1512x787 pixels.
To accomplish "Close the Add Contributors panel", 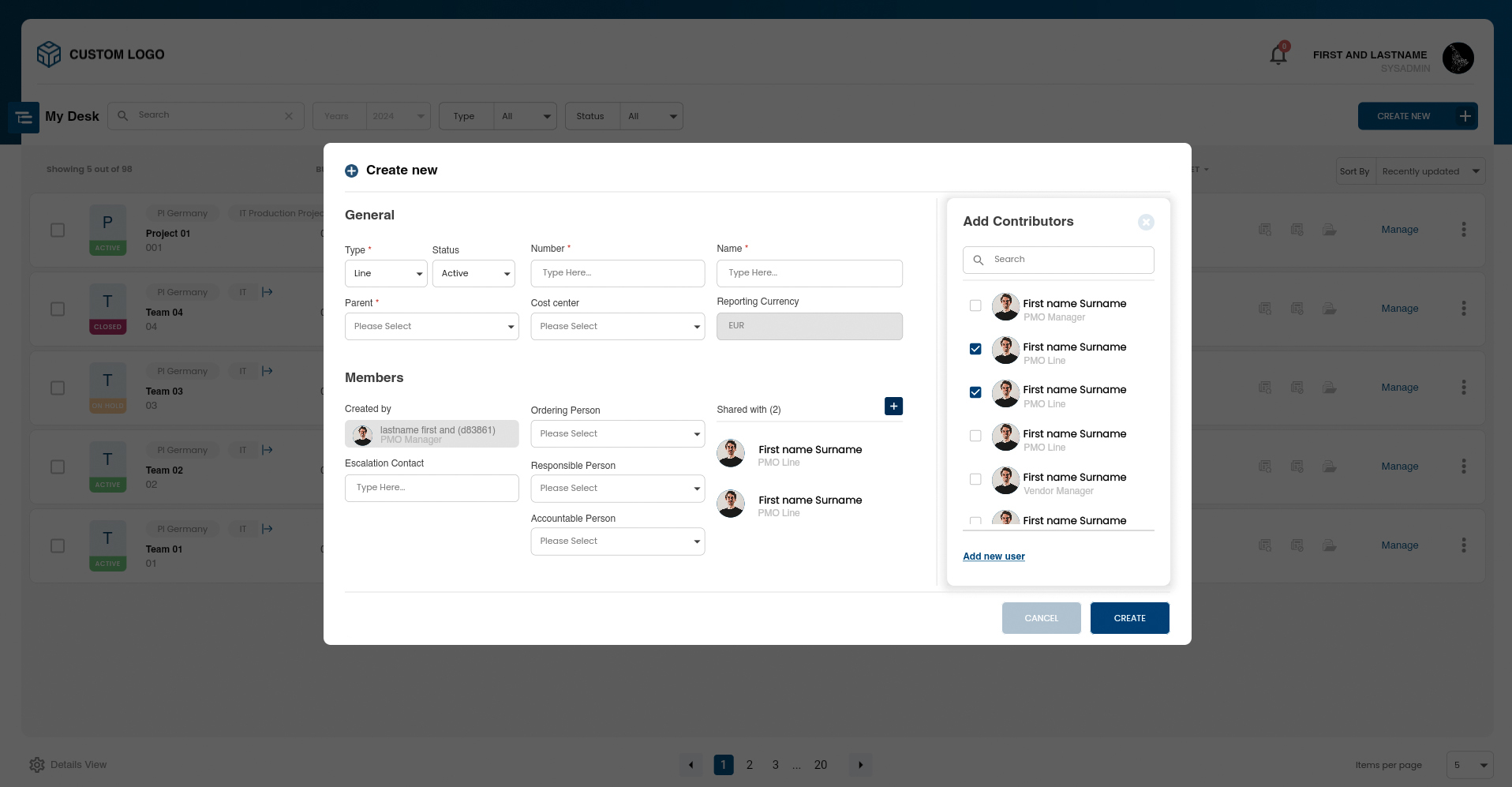I will (1146, 223).
